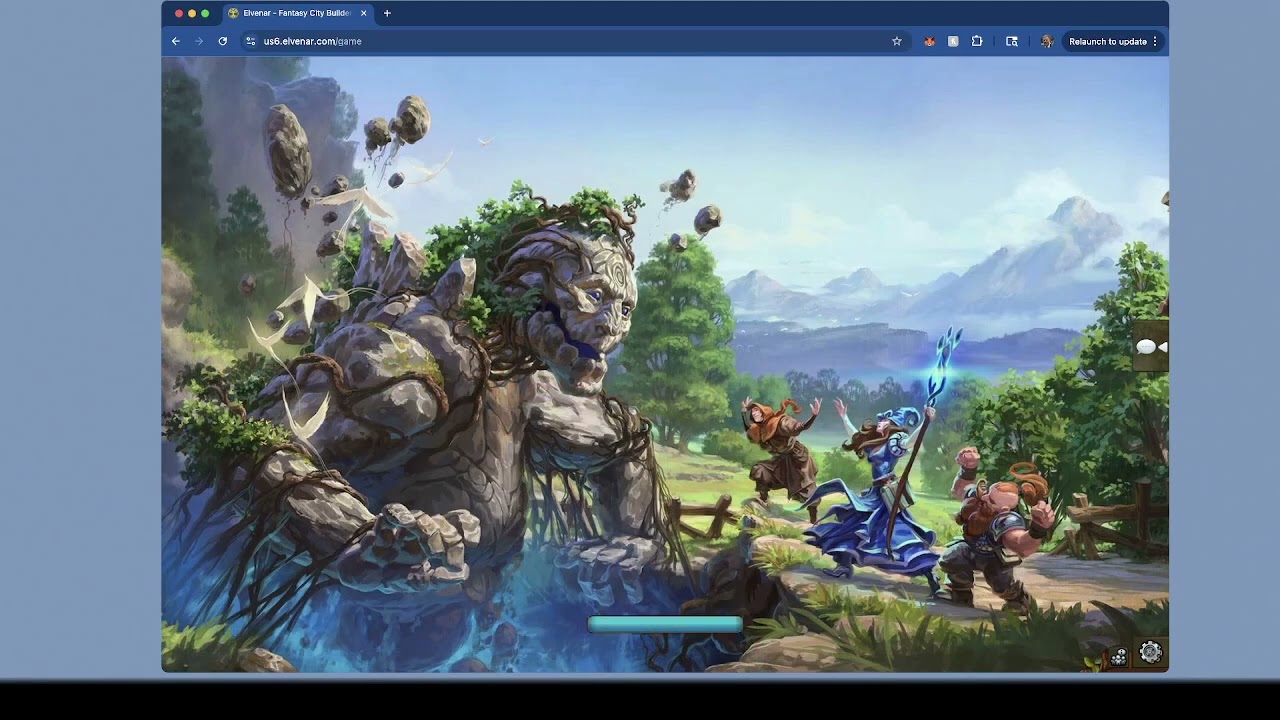Bookmark this page with the star
Image resolution: width=1280 pixels, height=720 pixels.
[x=897, y=41]
